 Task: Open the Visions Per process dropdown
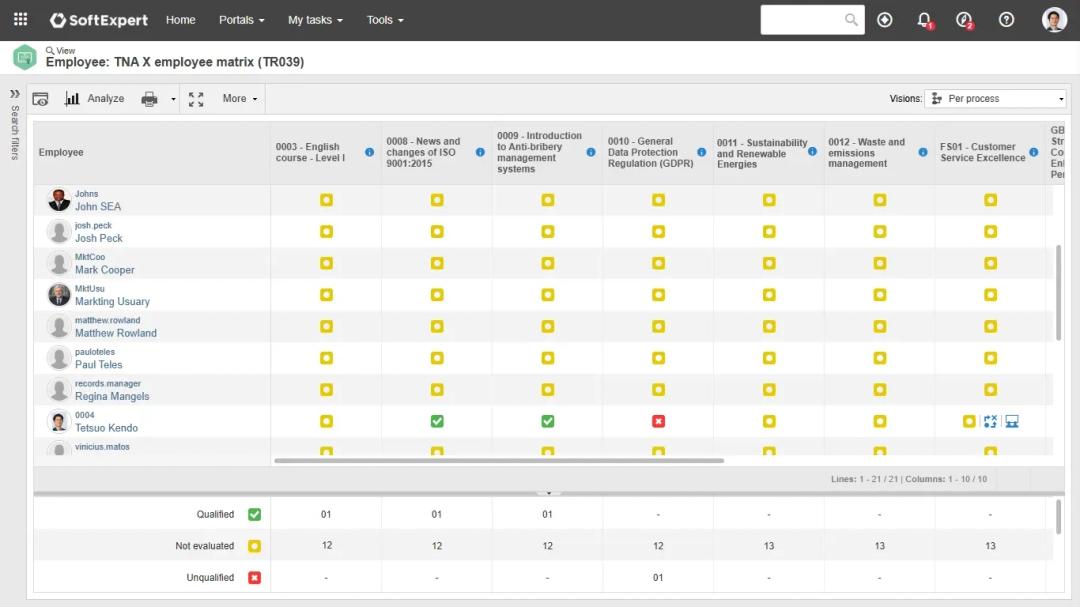pos(995,99)
